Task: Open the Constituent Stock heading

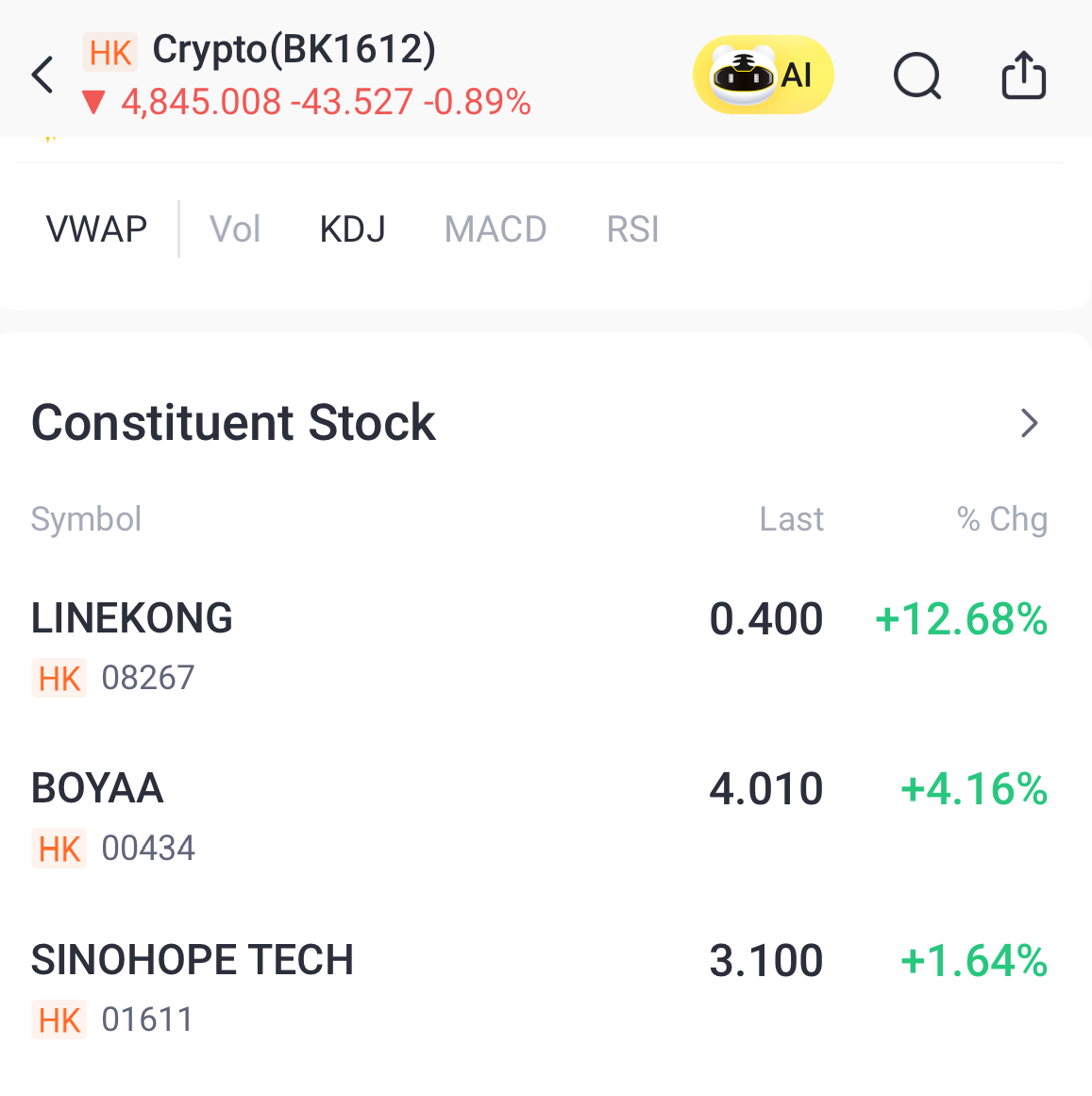Action: [233, 423]
